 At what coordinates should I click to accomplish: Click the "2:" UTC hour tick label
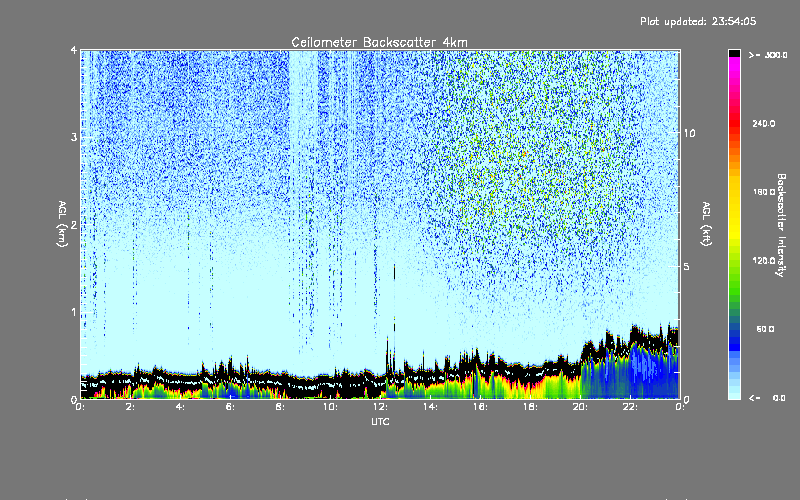click(131, 407)
